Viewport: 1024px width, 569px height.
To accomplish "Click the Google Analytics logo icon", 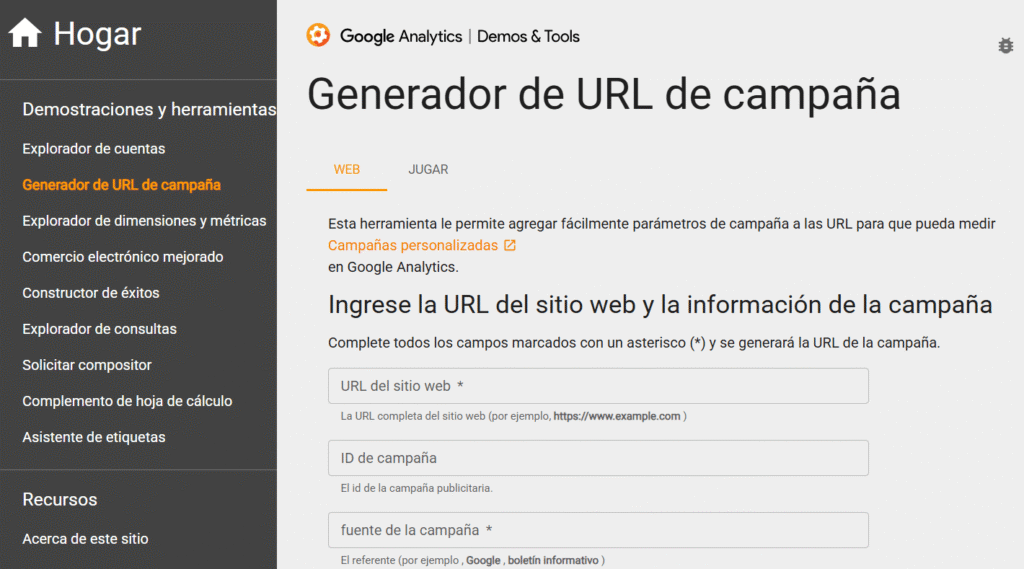I will (318, 35).
